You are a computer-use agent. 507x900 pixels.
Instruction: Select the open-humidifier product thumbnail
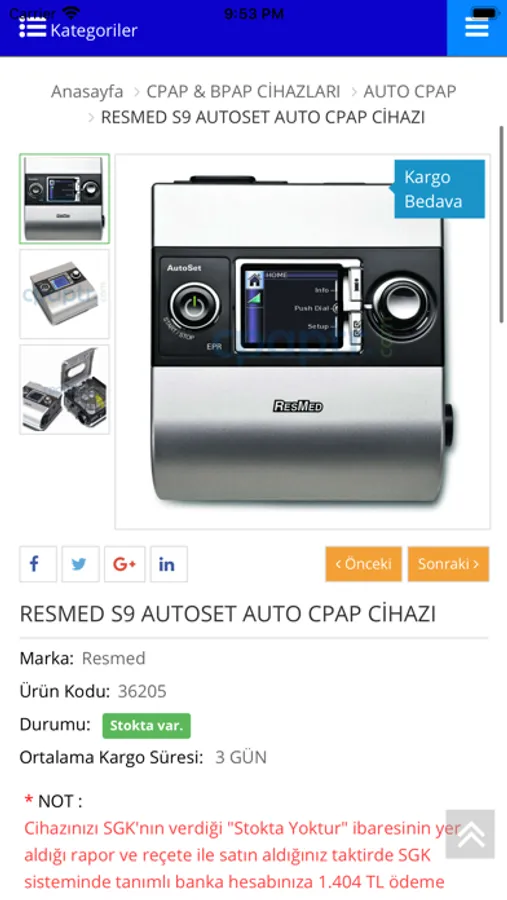(64, 389)
